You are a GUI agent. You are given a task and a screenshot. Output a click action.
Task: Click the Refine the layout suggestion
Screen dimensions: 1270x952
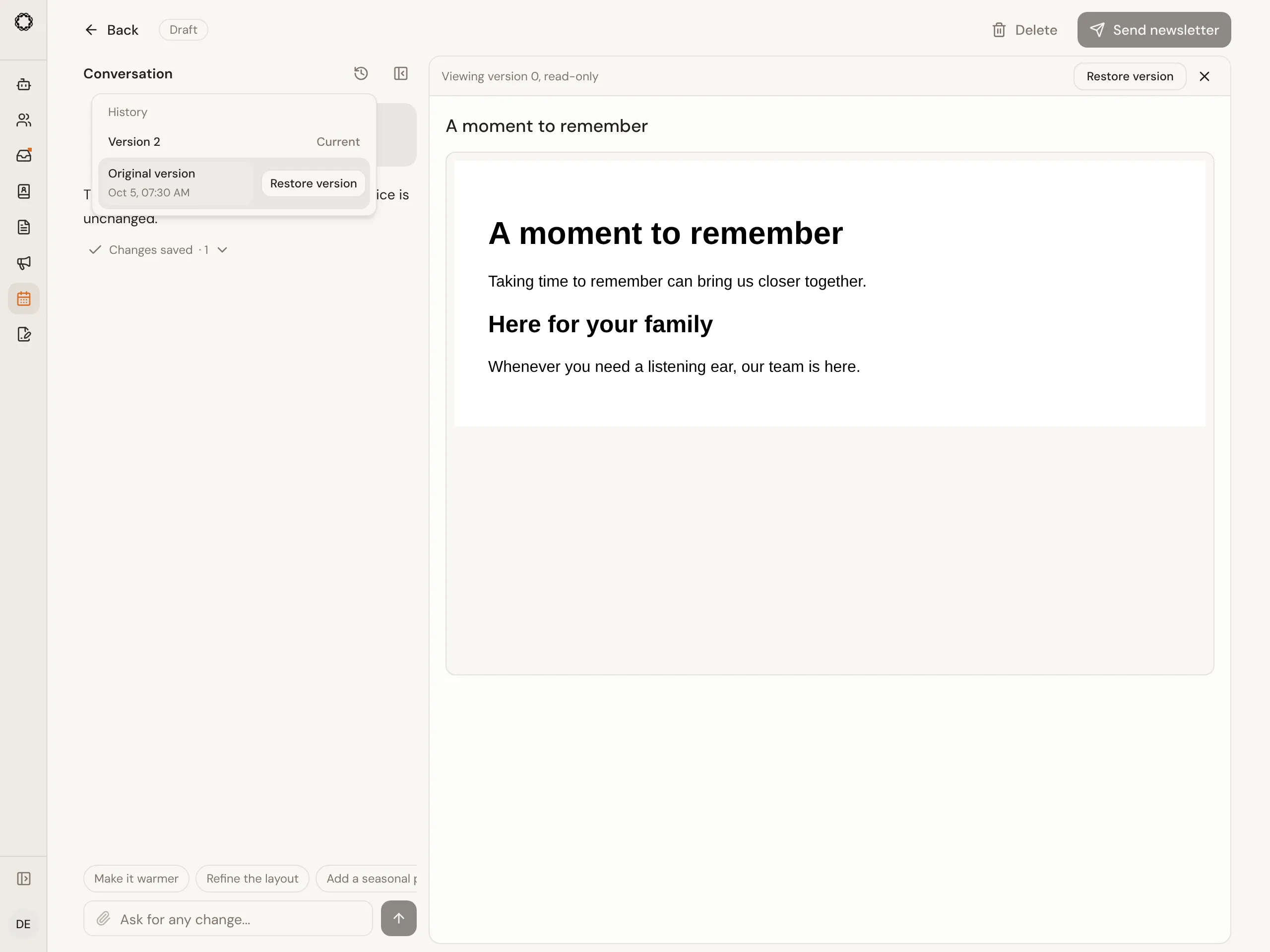[252, 879]
